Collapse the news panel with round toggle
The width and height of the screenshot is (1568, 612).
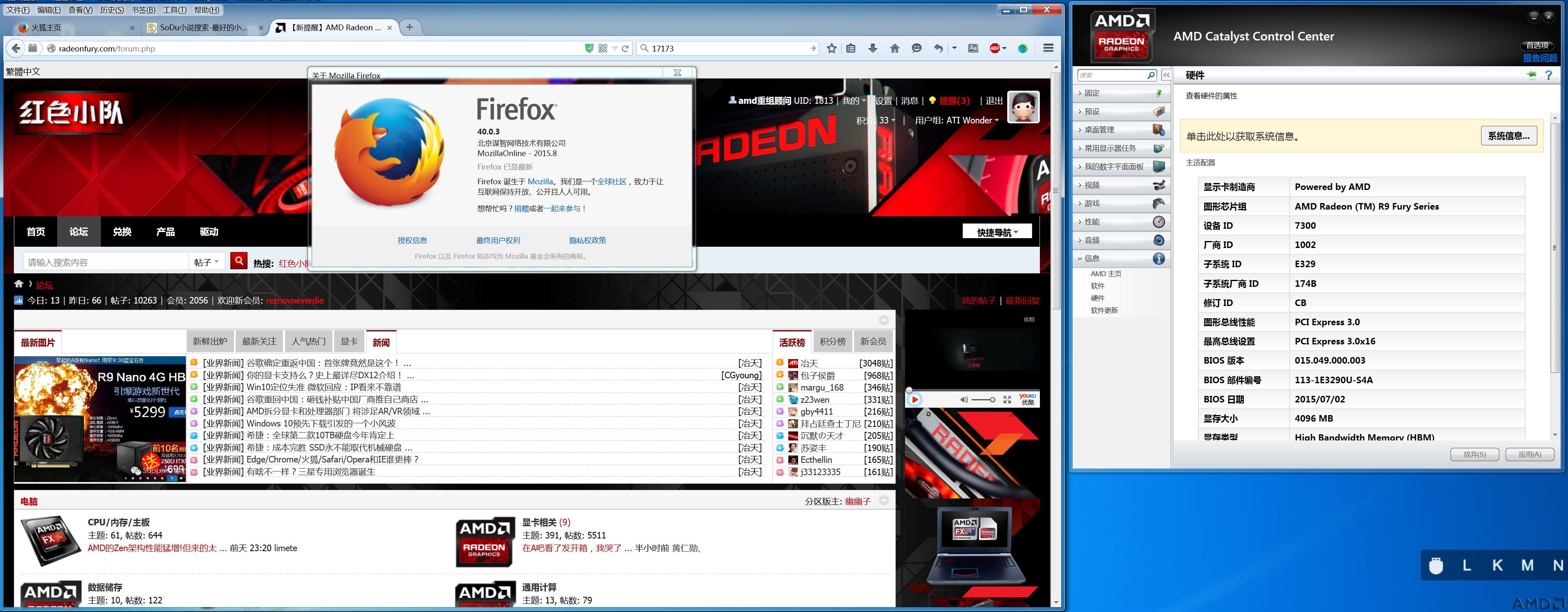[x=884, y=320]
